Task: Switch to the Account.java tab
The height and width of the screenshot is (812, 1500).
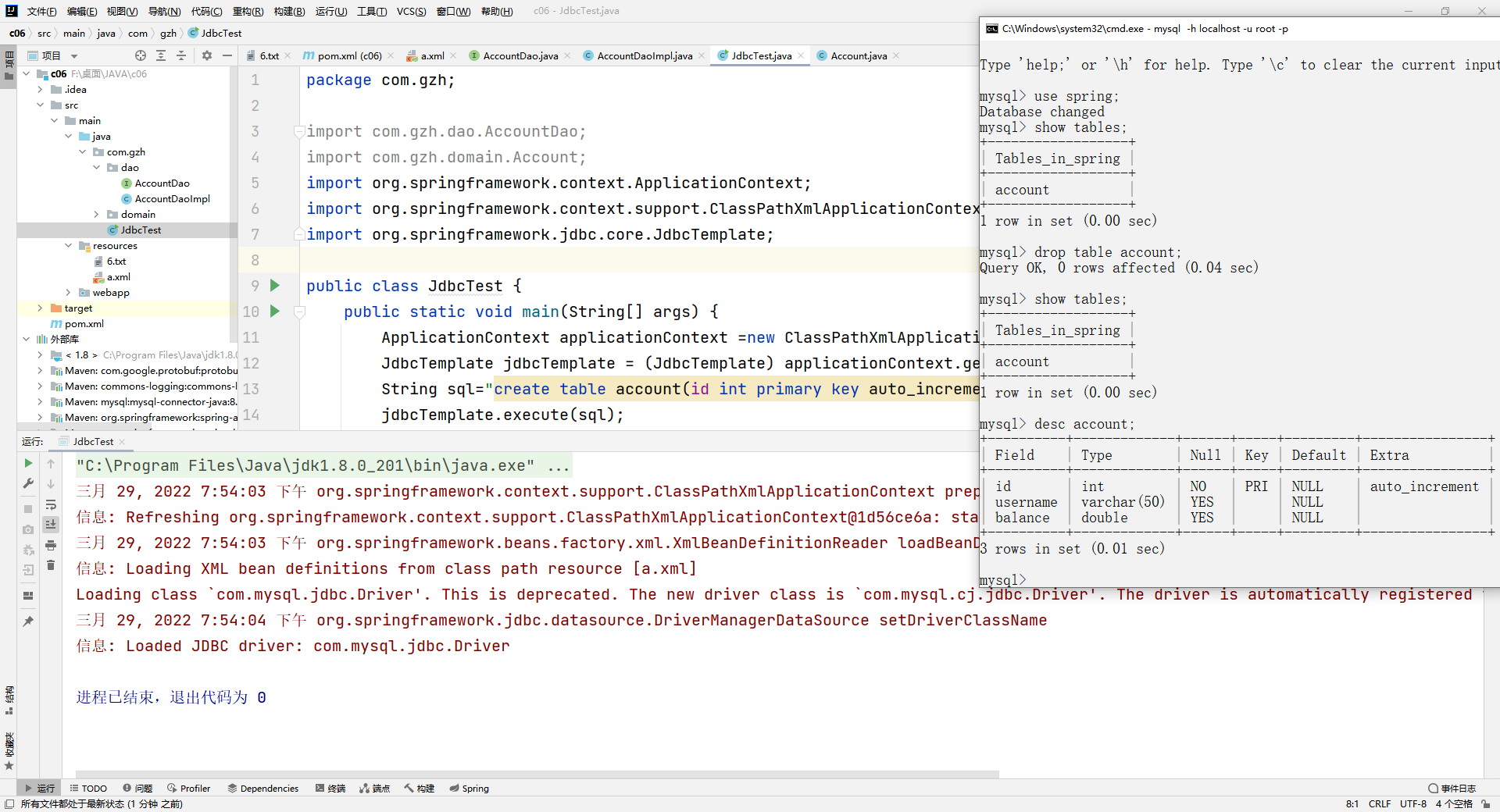Action: point(858,55)
